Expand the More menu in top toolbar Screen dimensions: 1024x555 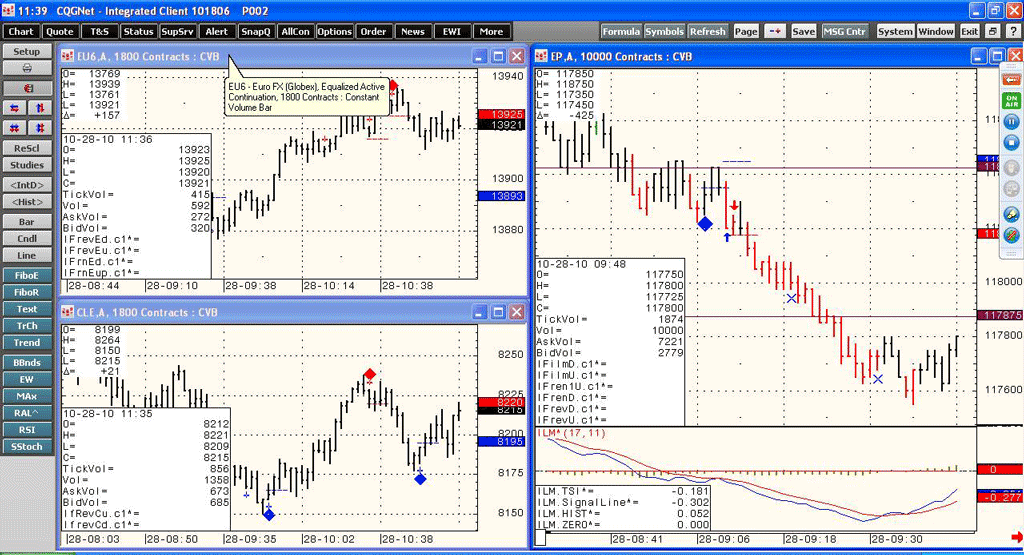[490, 31]
